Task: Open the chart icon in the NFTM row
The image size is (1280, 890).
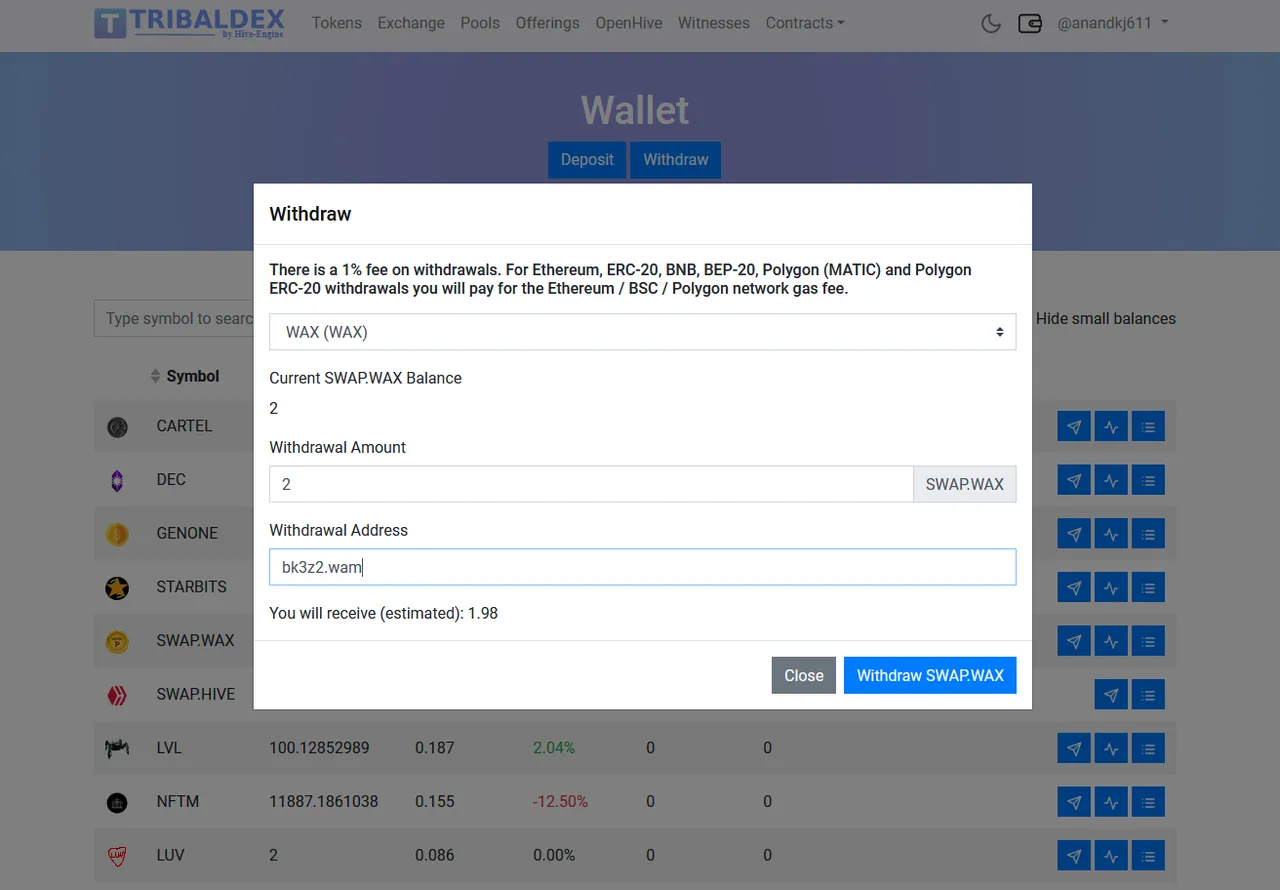Action: point(1111,802)
